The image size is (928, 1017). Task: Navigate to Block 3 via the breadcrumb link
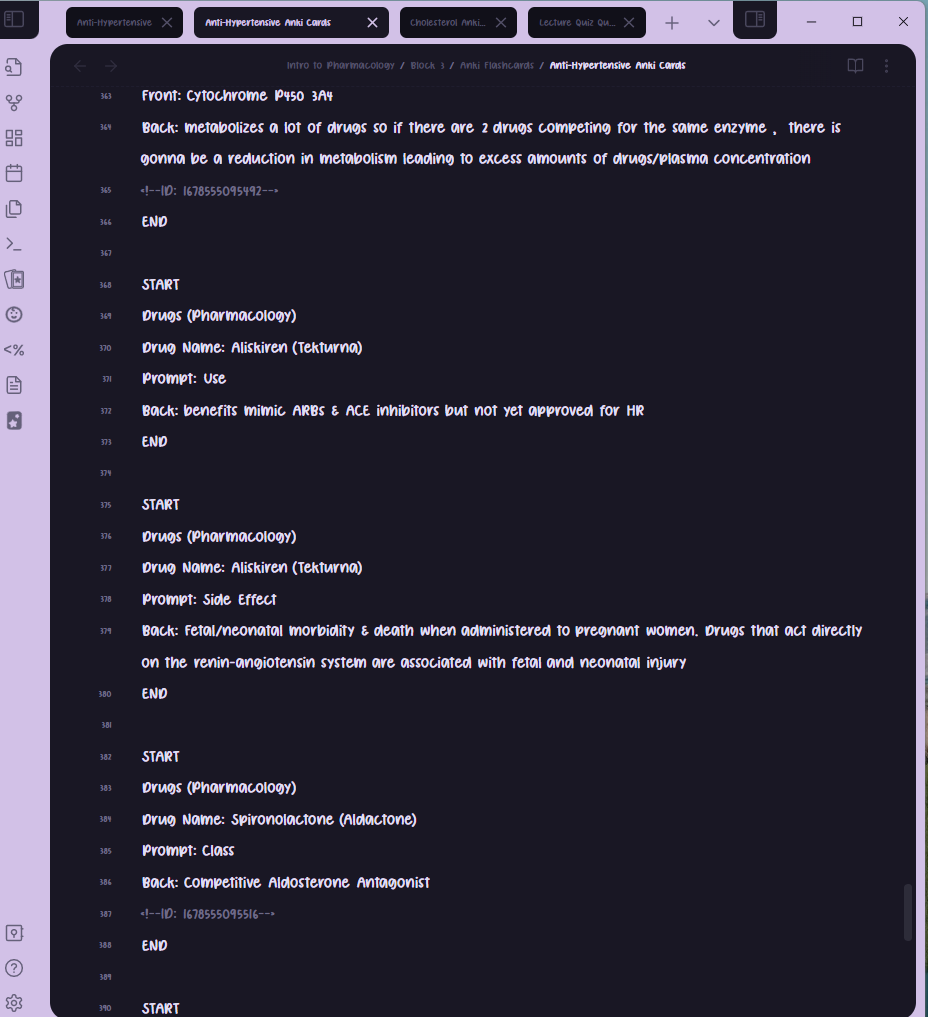pyautogui.click(x=426, y=65)
